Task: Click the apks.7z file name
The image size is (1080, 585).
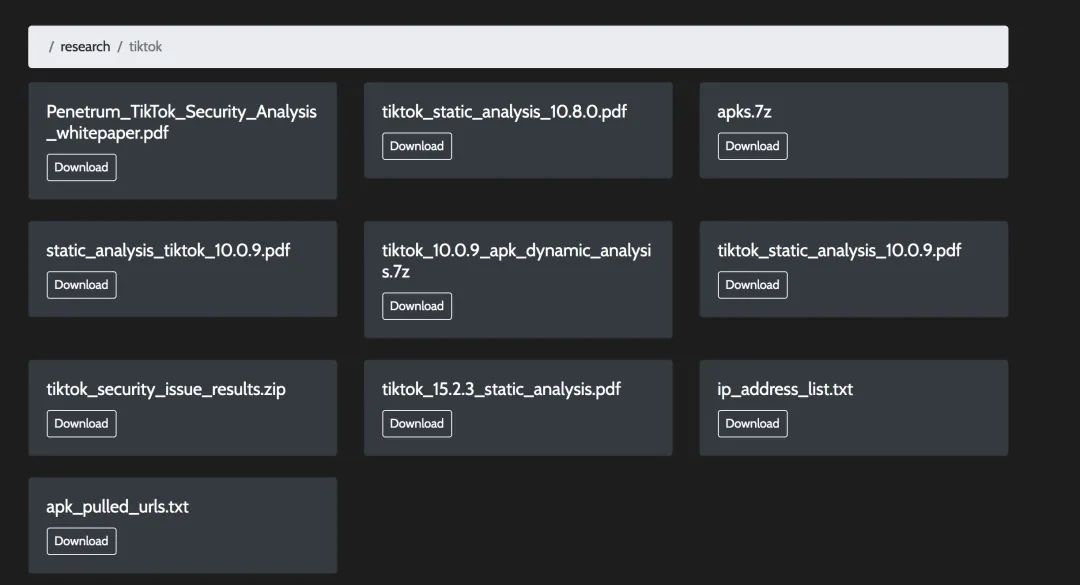Action: coord(744,112)
